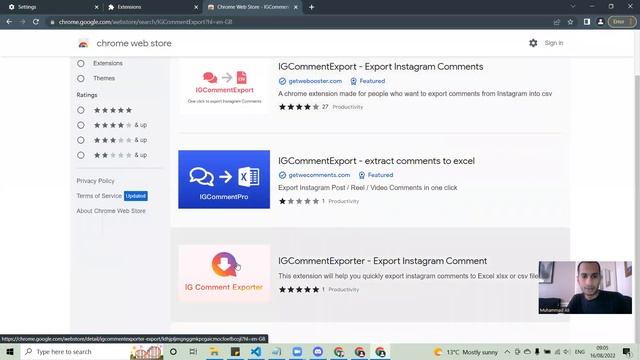640x360 pixels.
Task: Select the Extensions radio filter
Action: coord(81,63)
